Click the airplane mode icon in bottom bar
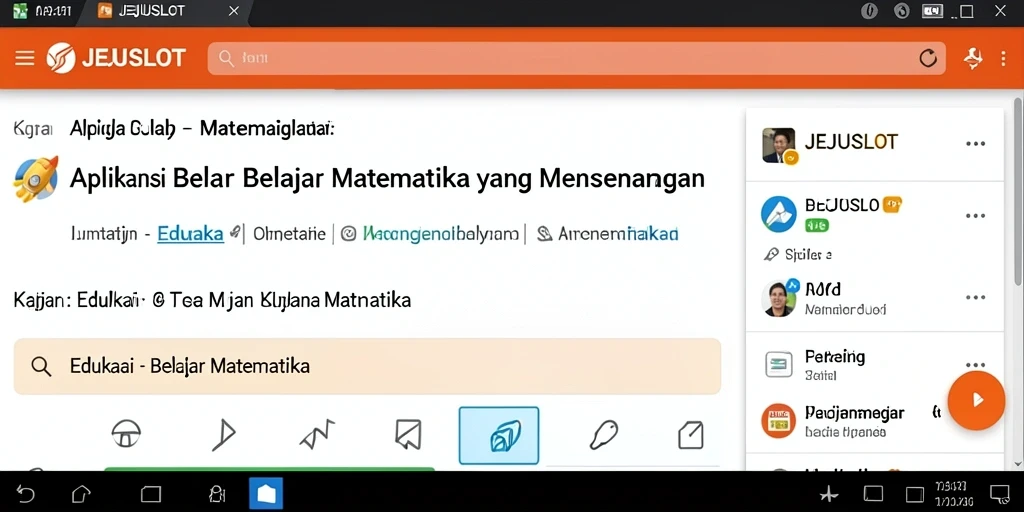 point(829,494)
